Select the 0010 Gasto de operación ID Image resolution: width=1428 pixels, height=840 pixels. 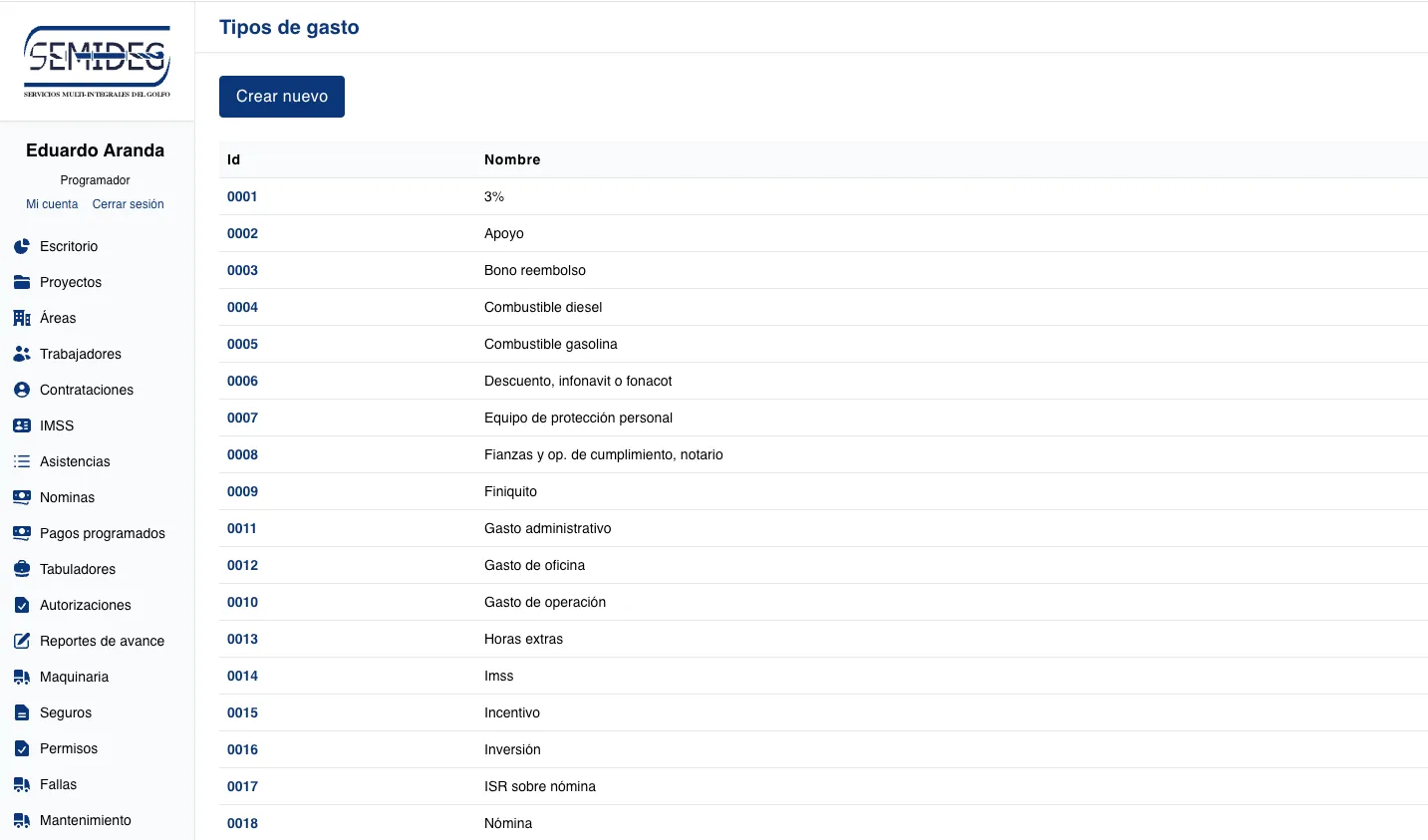(242, 602)
